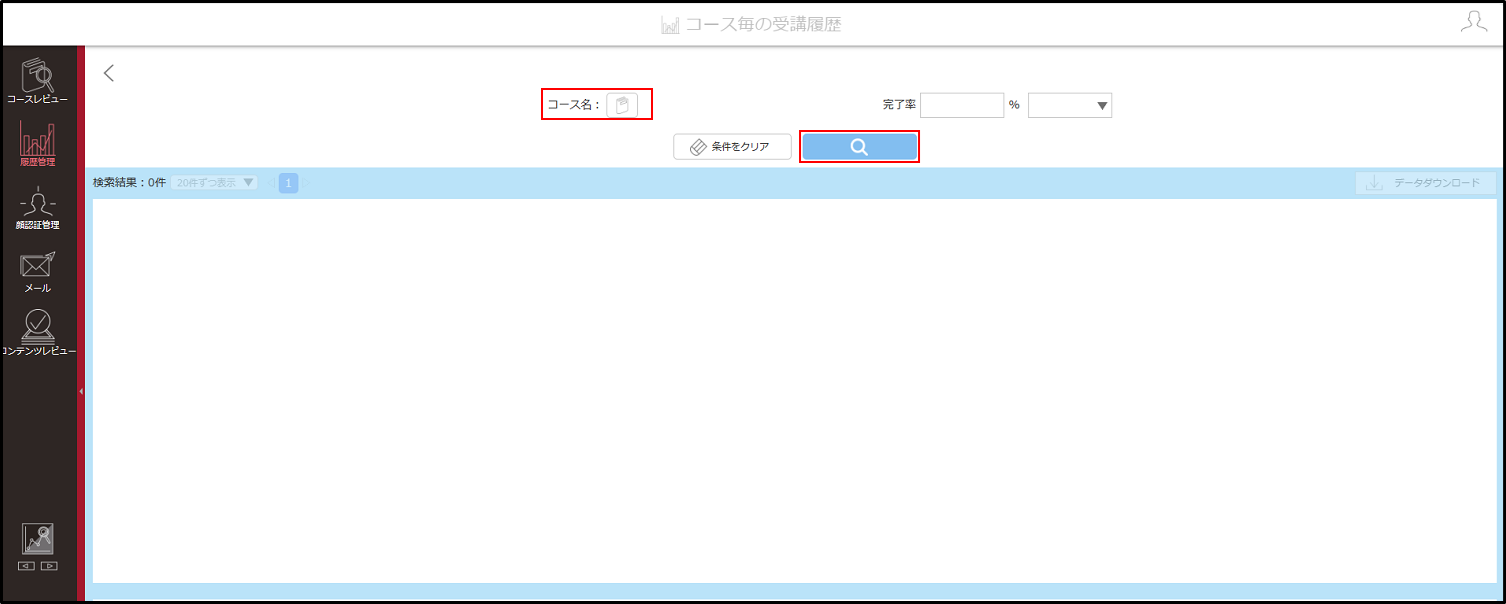Select 履歴管理 sidebar icon
The height and width of the screenshot is (604, 1506).
38,143
